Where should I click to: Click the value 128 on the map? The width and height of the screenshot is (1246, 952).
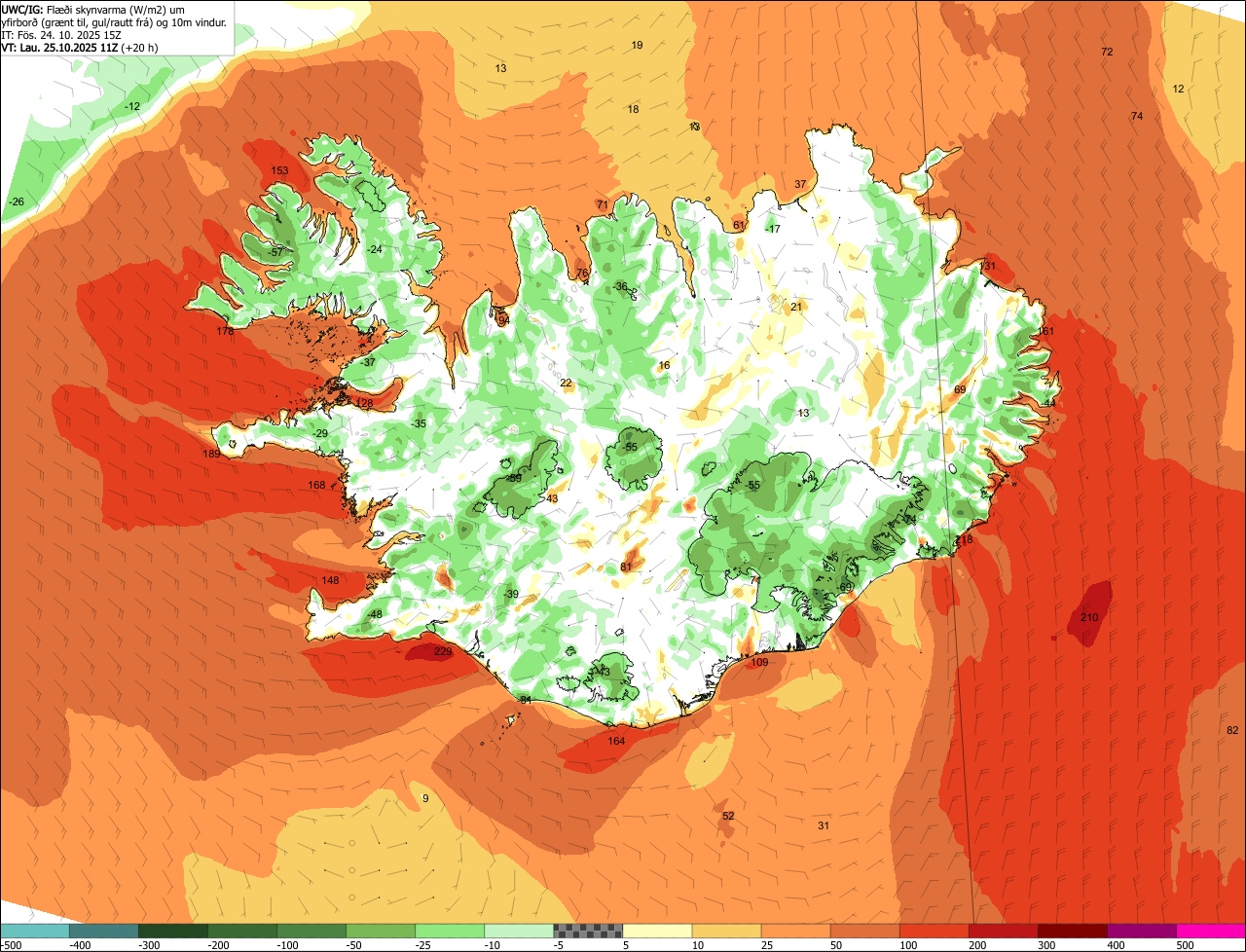[x=364, y=403]
